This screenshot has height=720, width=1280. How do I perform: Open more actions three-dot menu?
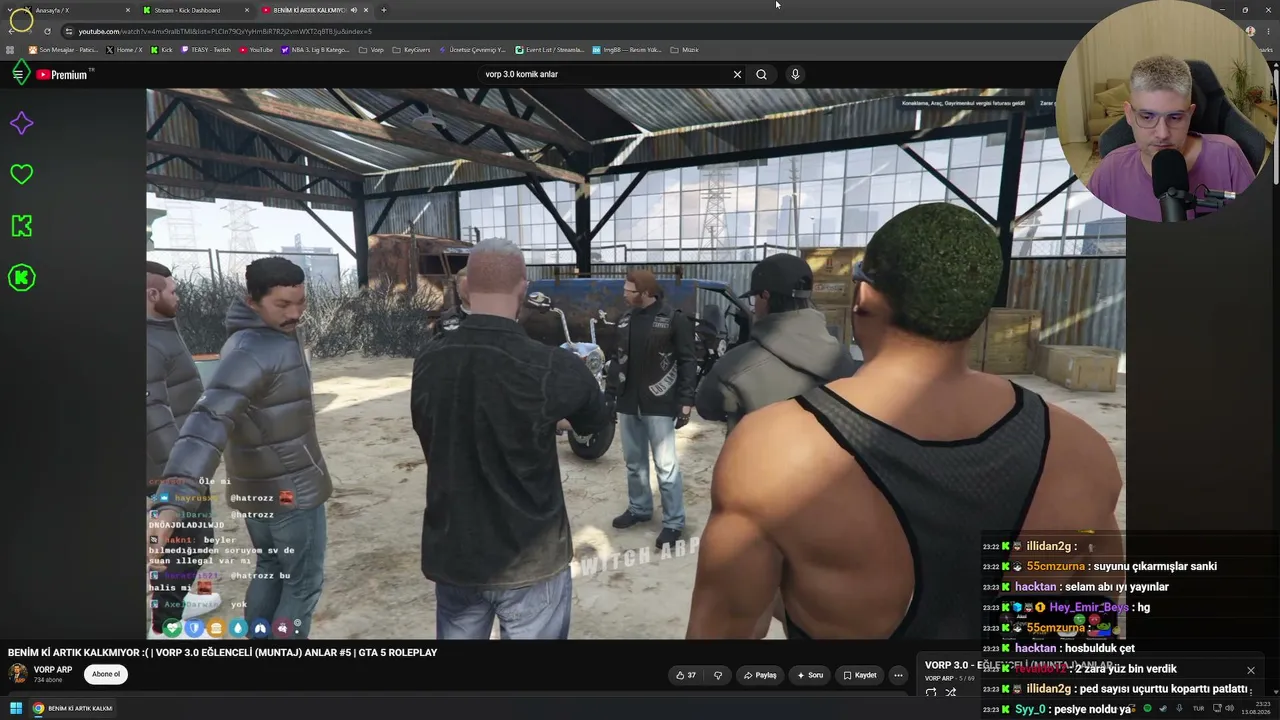point(898,675)
